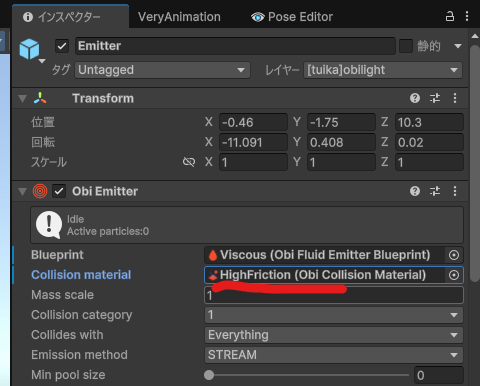
Task: Toggle the Emitter active checkbox
Action: click(62, 46)
